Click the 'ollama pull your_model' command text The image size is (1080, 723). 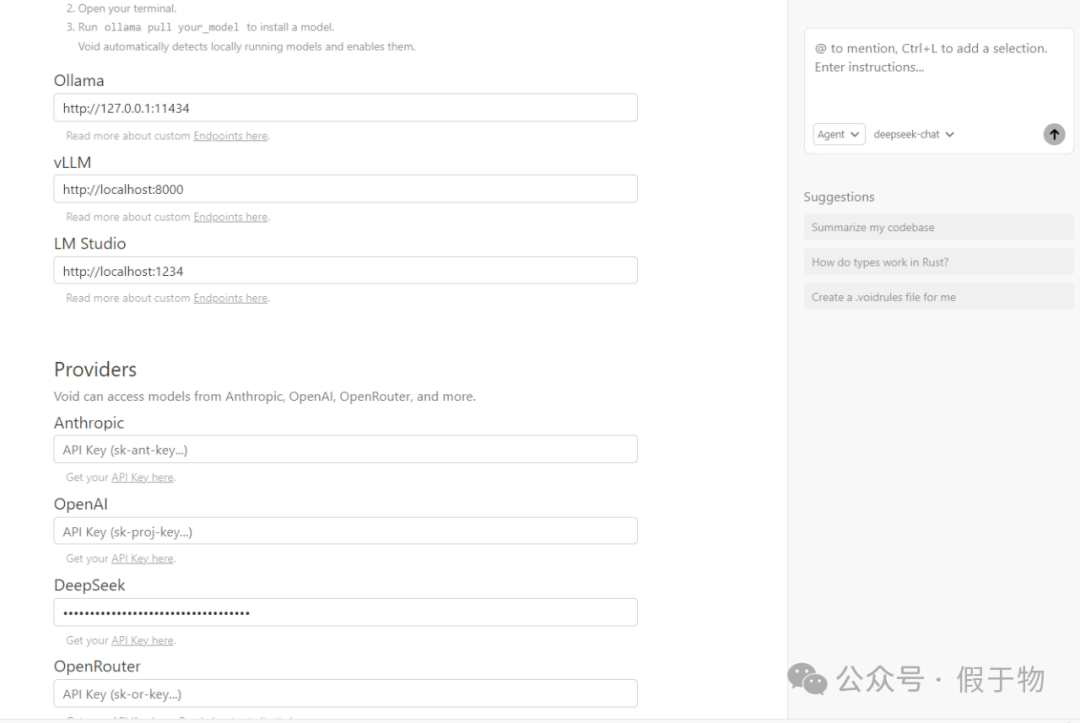click(172, 28)
